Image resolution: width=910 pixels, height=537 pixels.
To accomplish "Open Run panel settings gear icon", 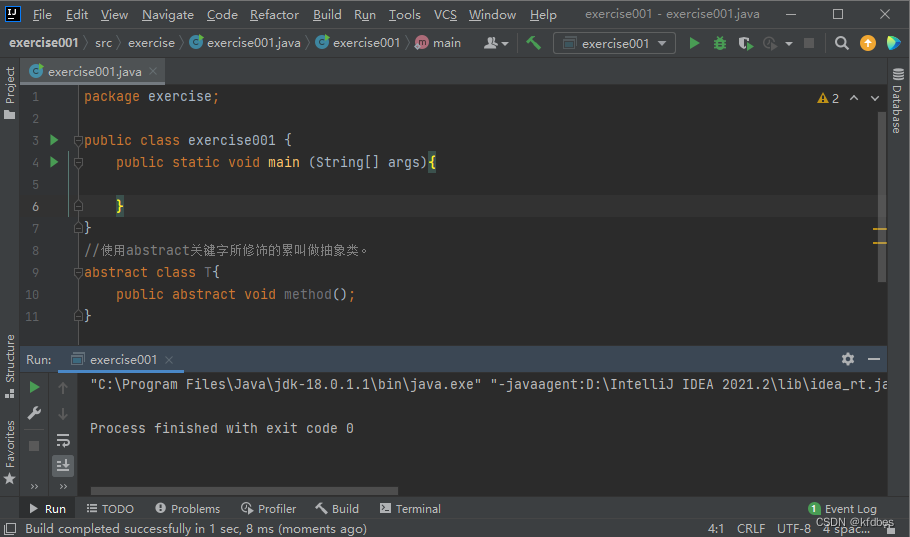I will [848, 359].
